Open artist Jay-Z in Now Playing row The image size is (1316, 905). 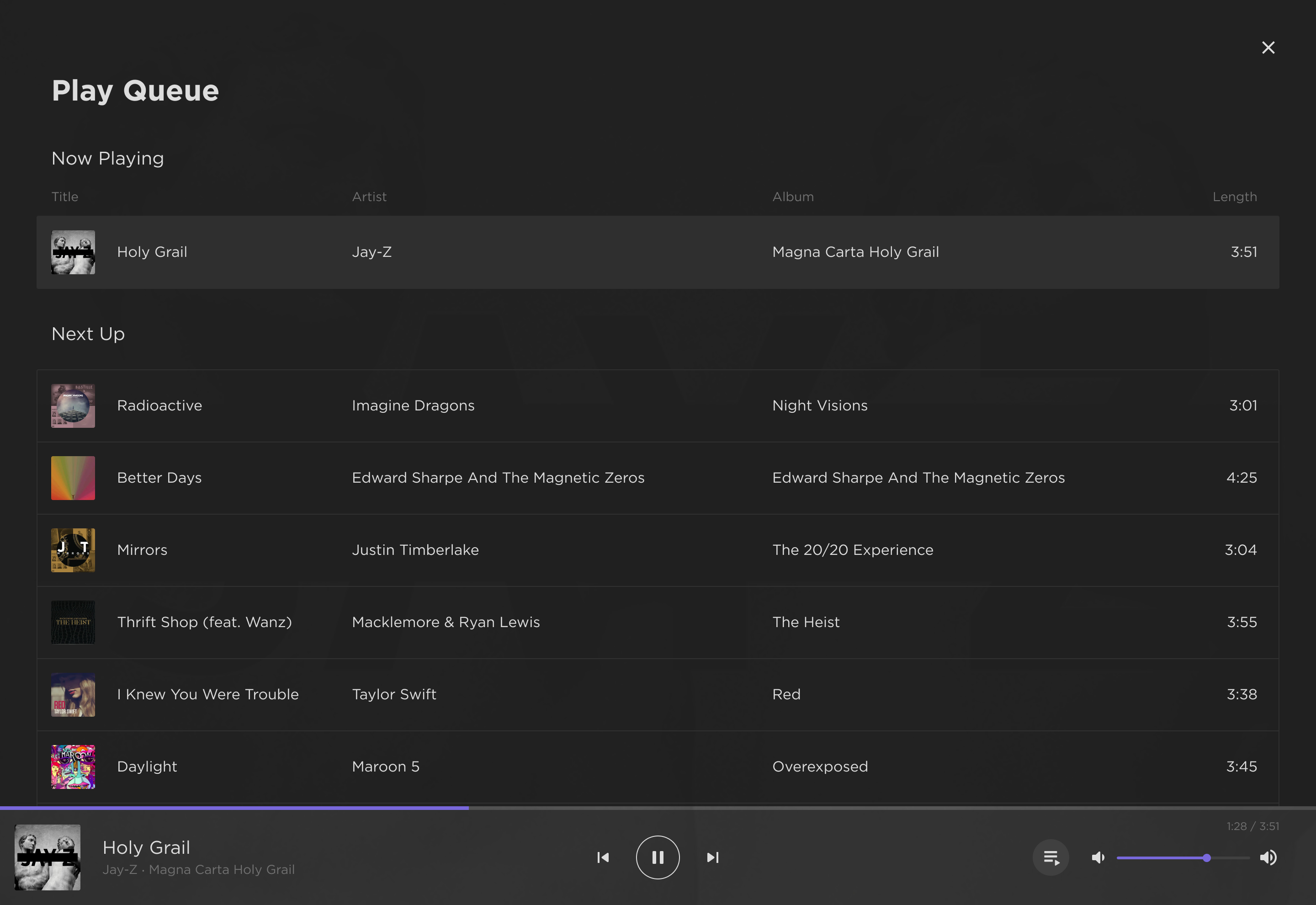[372, 252]
